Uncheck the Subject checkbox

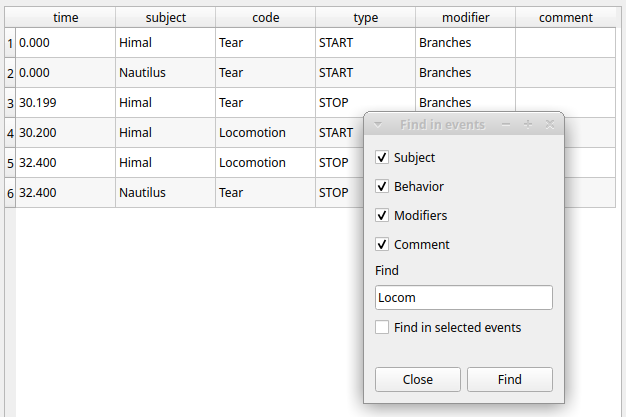(382, 157)
